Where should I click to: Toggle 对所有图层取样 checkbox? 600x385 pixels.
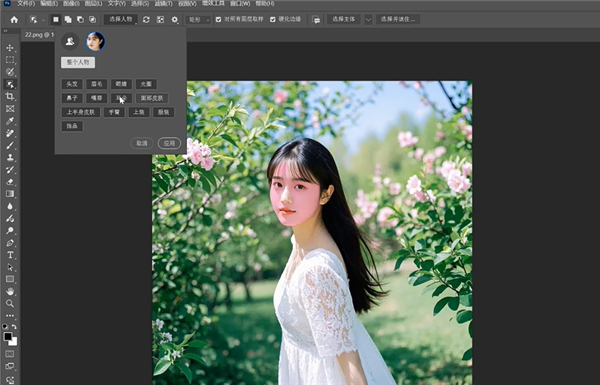218,20
